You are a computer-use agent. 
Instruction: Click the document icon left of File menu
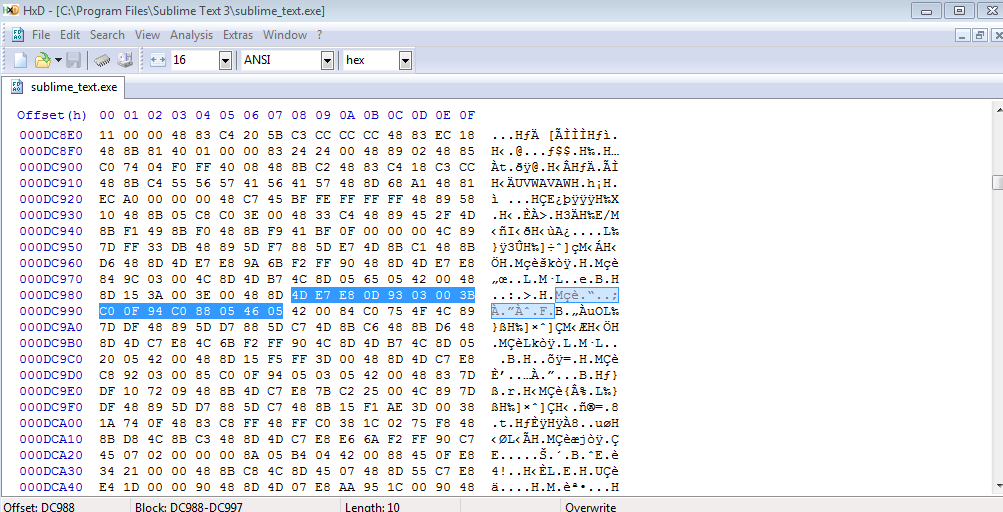18,35
